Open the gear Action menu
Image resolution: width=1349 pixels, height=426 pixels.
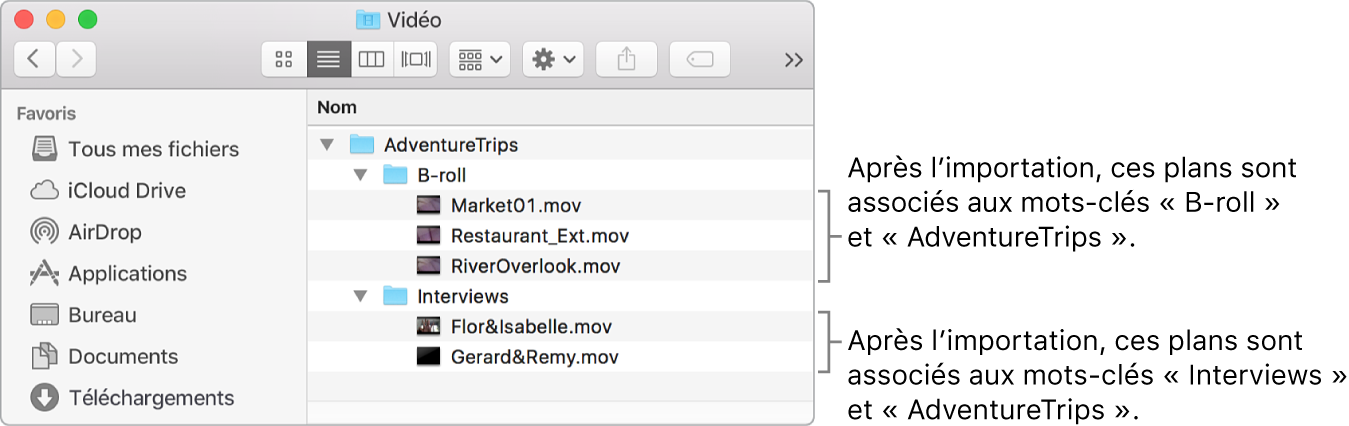point(554,59)
